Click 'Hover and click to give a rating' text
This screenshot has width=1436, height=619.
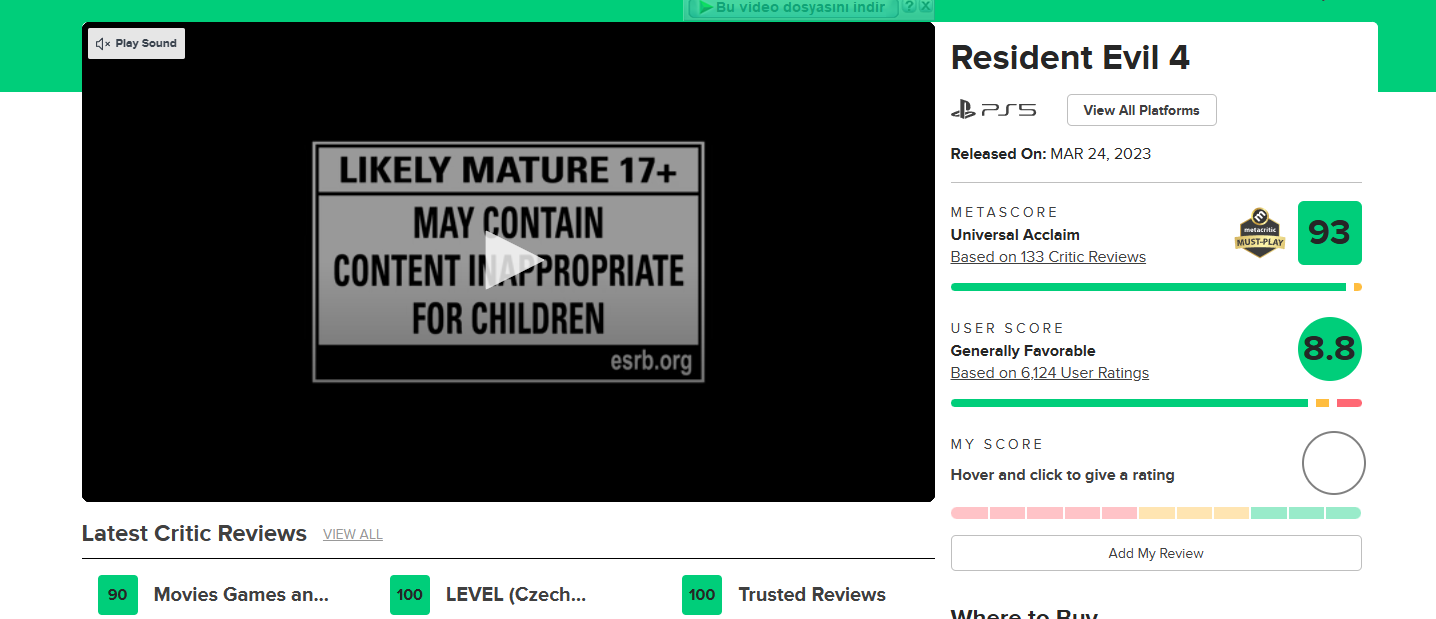pyautogui.click(x=1062, y=475)
